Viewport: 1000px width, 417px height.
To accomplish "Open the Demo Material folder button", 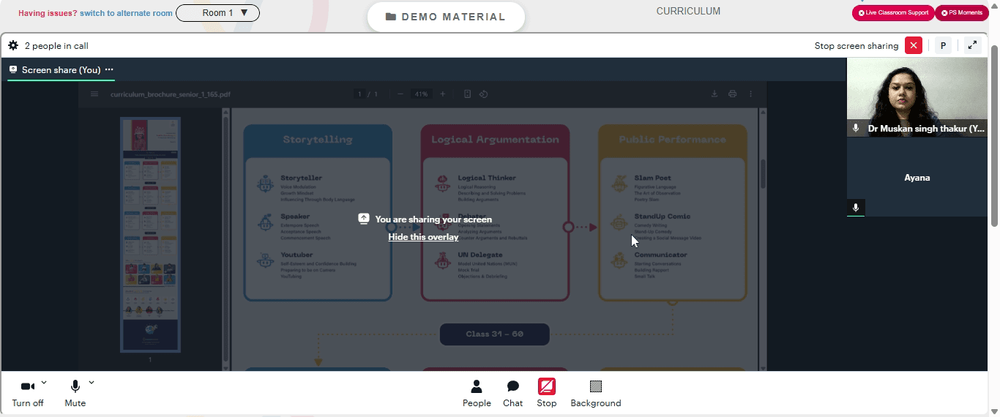I will (x=446, y=17).
